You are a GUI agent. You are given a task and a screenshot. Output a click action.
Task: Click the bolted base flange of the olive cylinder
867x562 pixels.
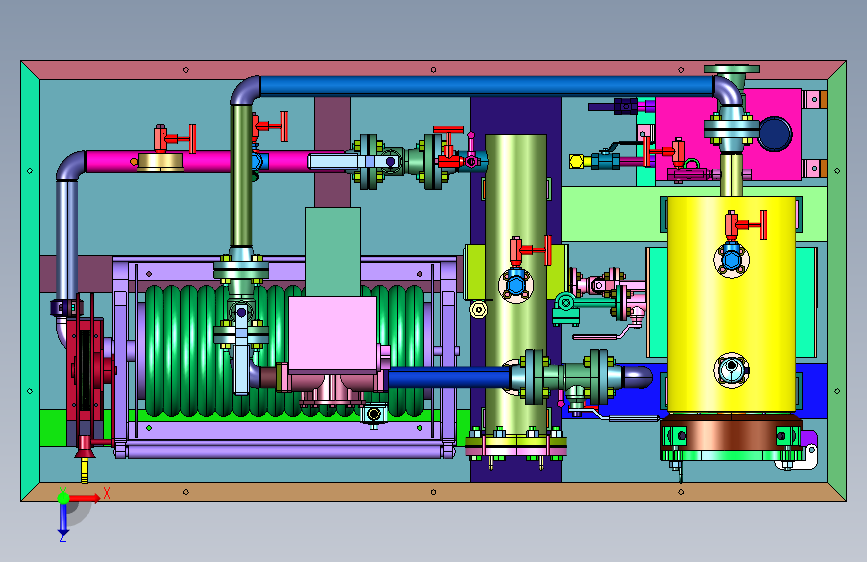click(x=516, y=445)
